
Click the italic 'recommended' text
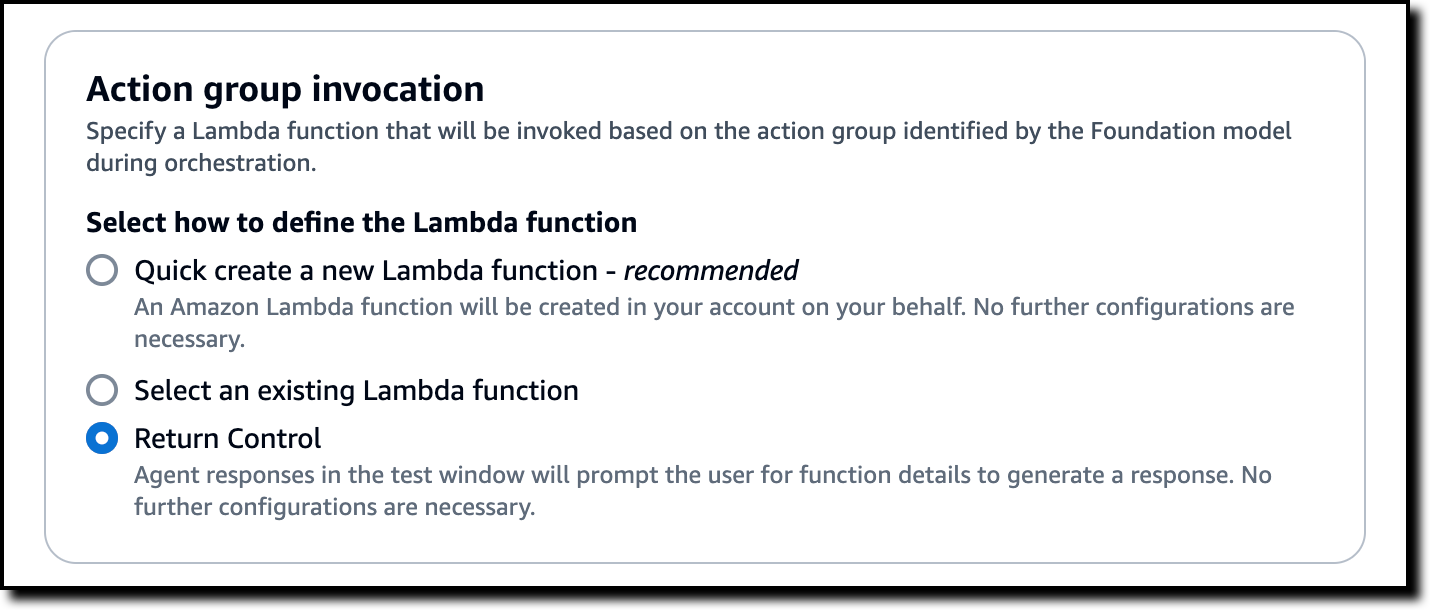point(711,270)
